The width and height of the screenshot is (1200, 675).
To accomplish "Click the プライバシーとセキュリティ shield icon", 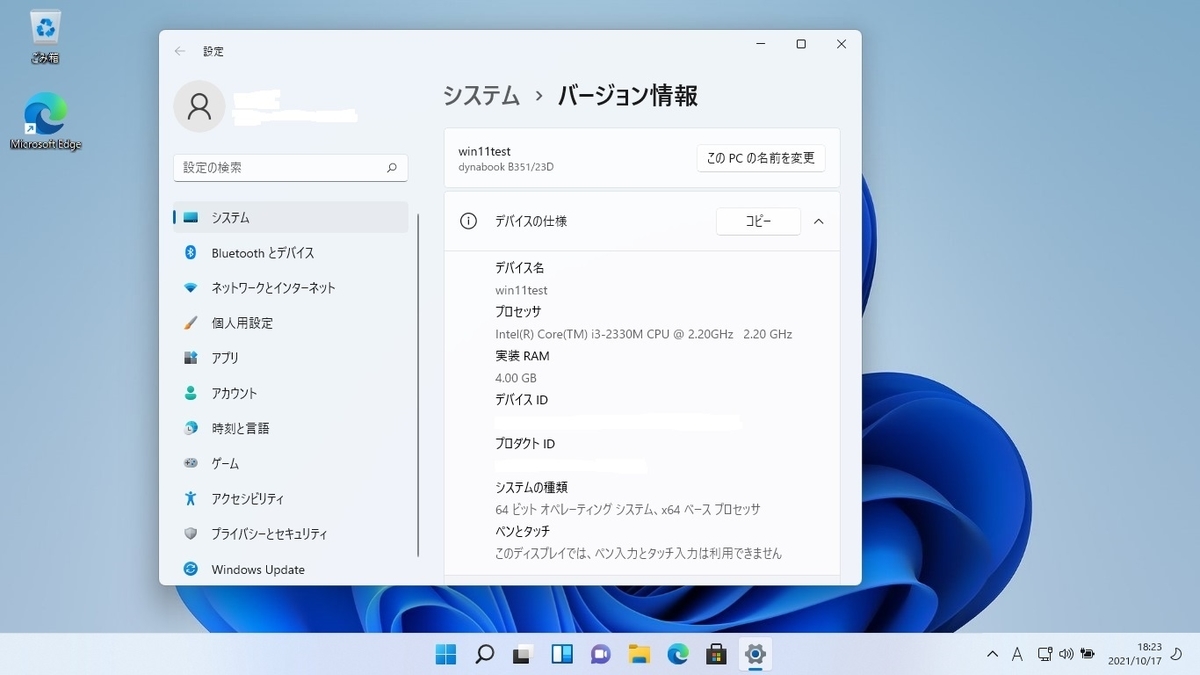I will 191,534.
